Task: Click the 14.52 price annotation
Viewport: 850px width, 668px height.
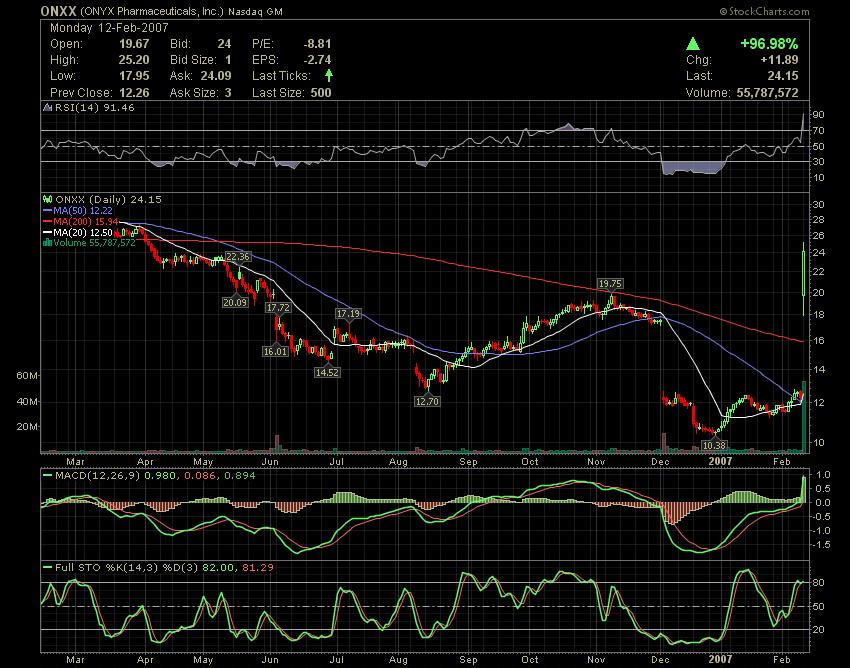Action: point(327,372)
